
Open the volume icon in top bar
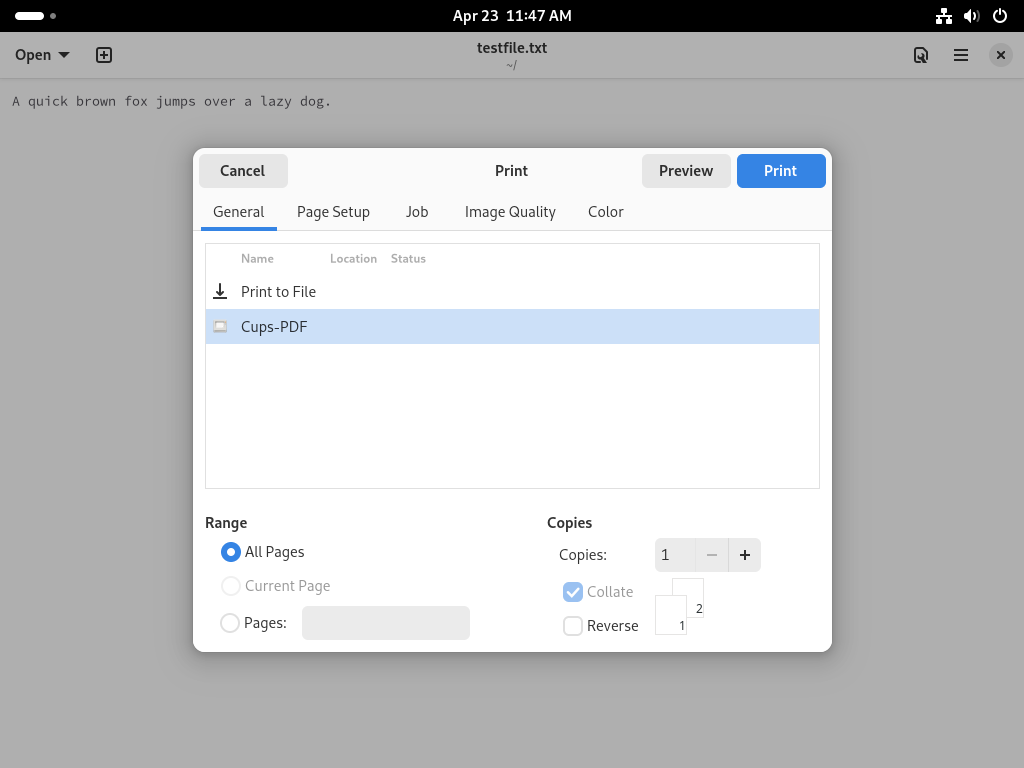click(x=972, y=16)
